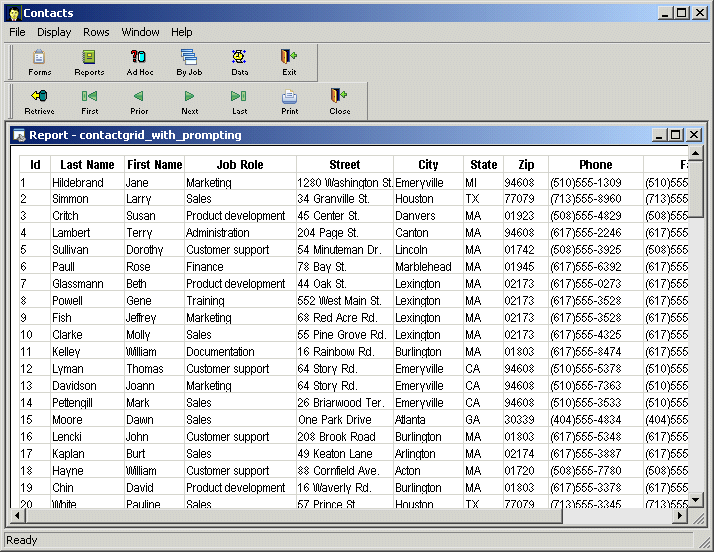Open the Rows menu
Image resolution: width=714 pixels, height=552 pixels.
pos(96,32)
